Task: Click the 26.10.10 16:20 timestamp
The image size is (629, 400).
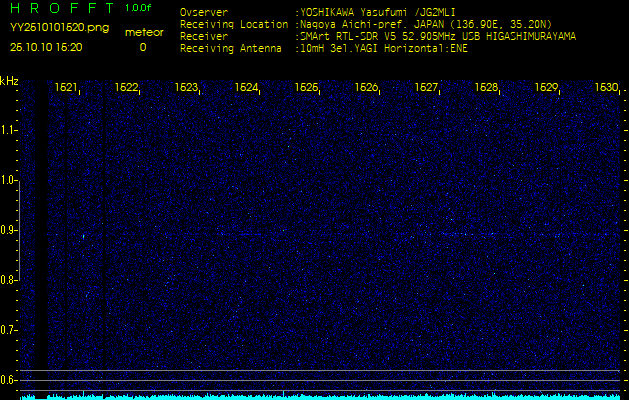Action: [45, 47]
